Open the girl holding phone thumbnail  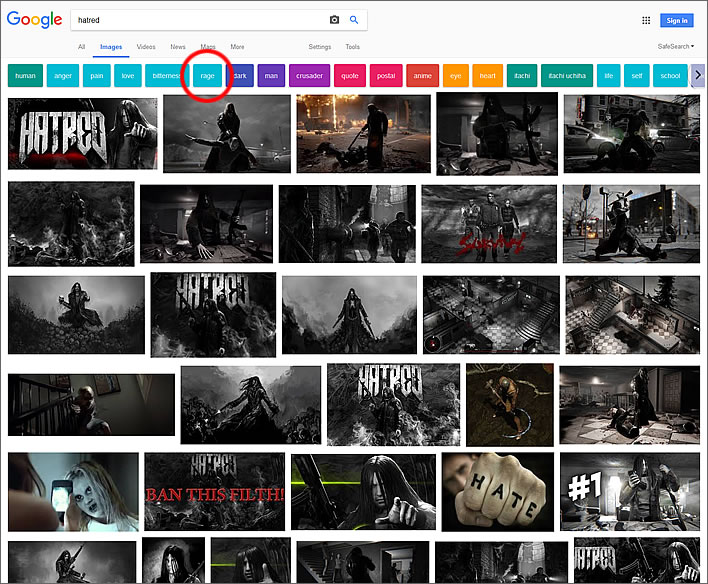pyautogui.click(x=73, y=492)
